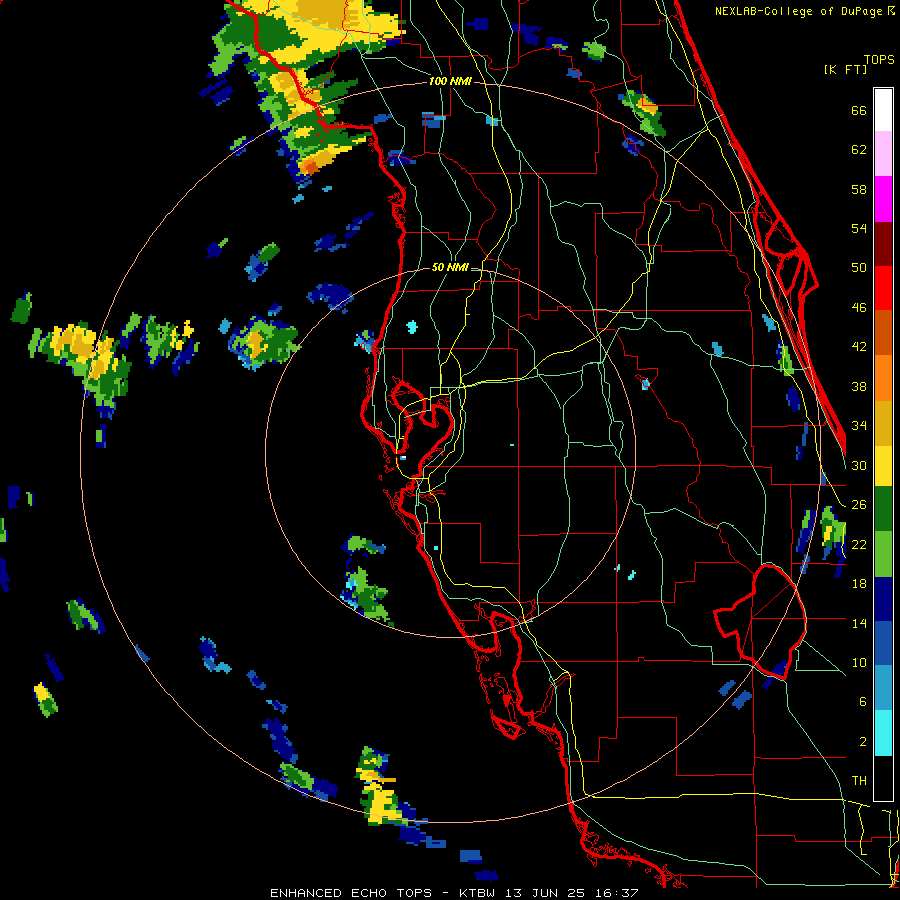
Task: Click the '38' legend value
Action: (x=859, y=386)
